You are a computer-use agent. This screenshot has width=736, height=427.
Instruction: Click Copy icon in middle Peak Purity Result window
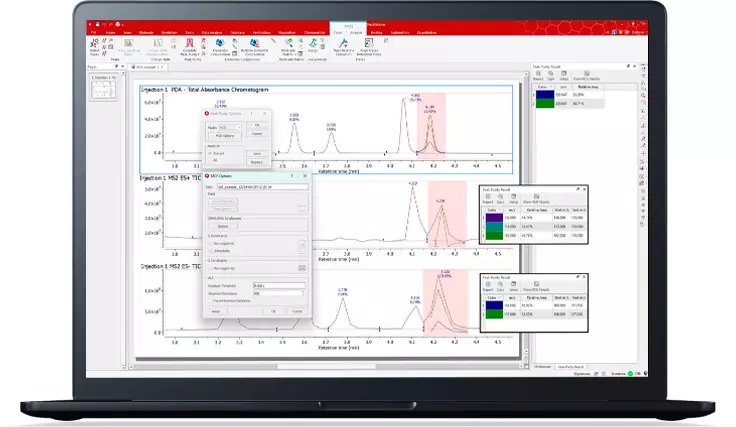500,199
